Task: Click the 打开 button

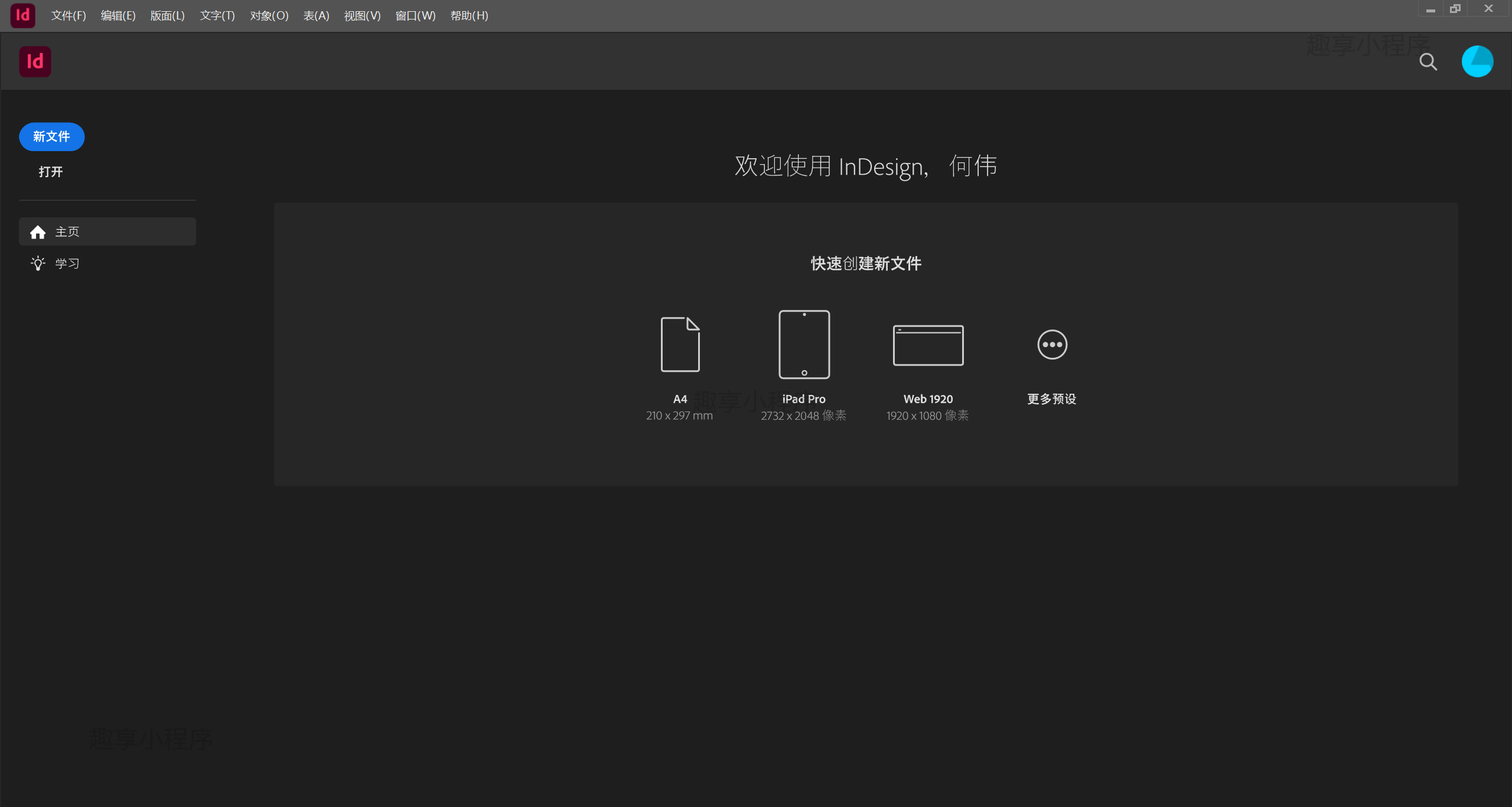Action: (51, 172)
